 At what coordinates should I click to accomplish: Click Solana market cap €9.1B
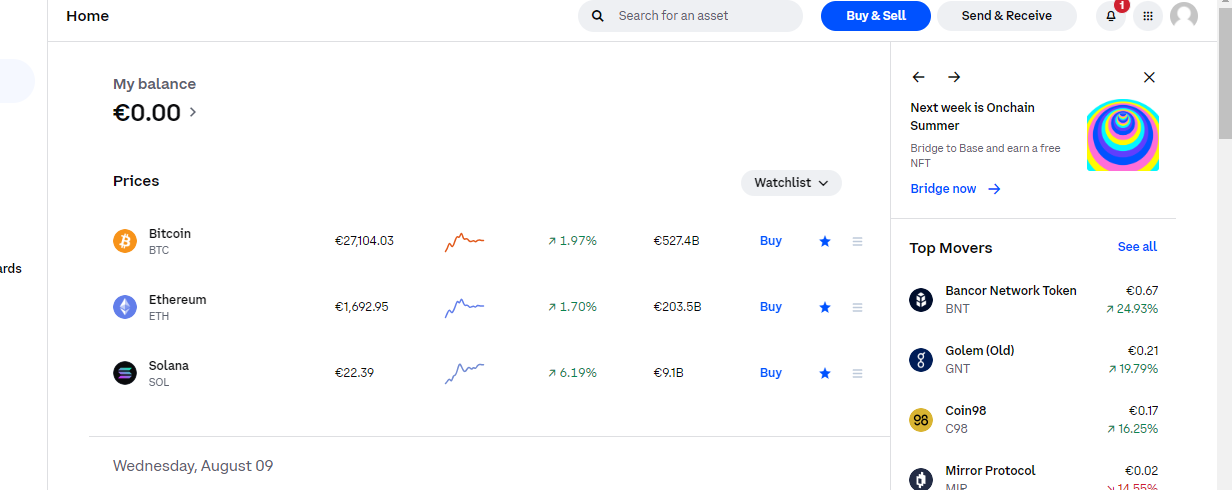click(x=668, y=373)
